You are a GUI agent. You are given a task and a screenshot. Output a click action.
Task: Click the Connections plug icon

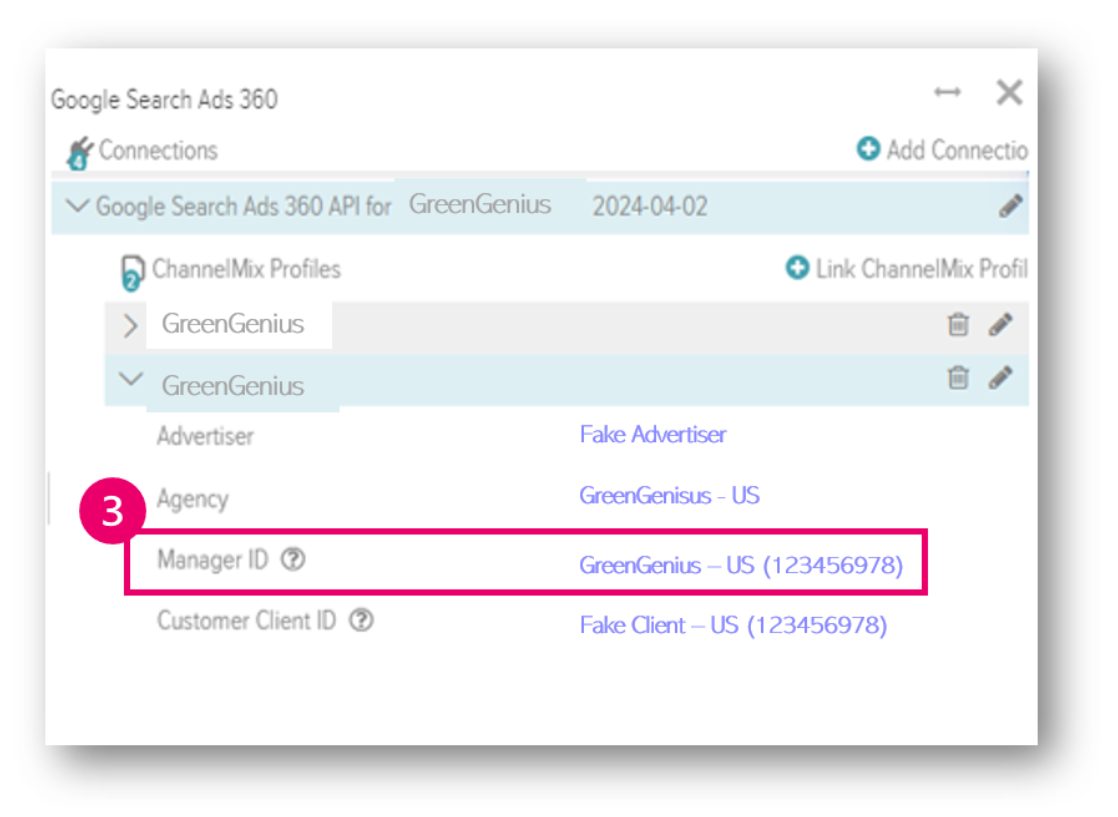(79, 153)
